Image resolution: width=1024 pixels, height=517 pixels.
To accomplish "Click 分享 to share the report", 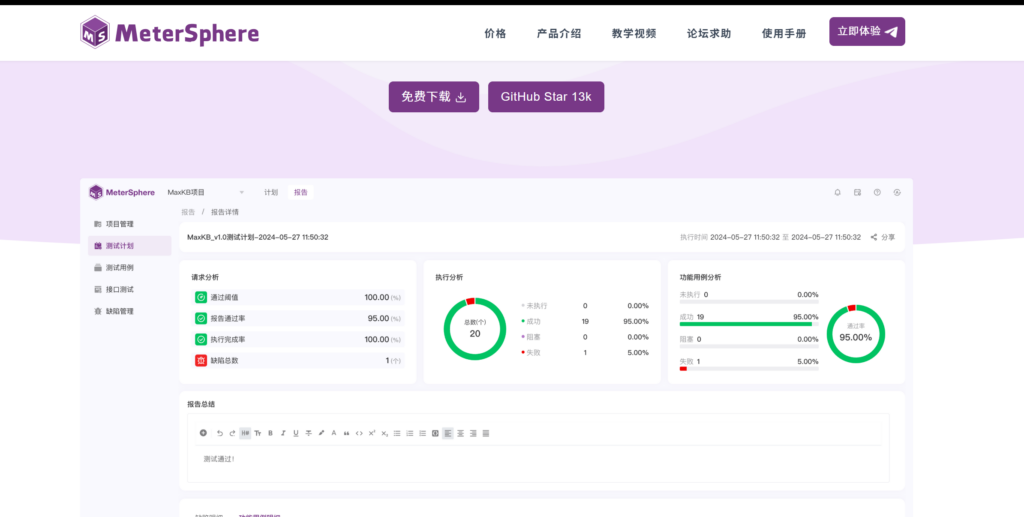I will tap(883, 238).
